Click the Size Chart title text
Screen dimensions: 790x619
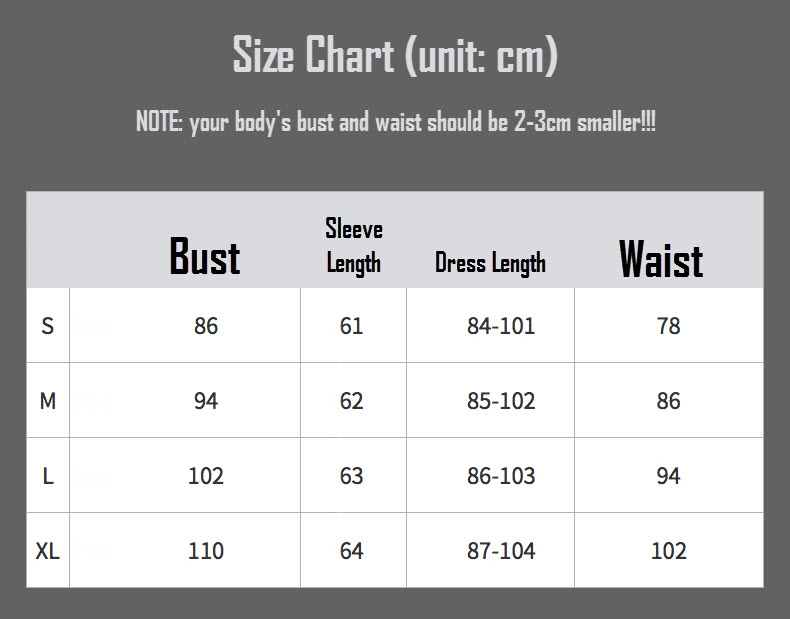(x=395, y=55)
